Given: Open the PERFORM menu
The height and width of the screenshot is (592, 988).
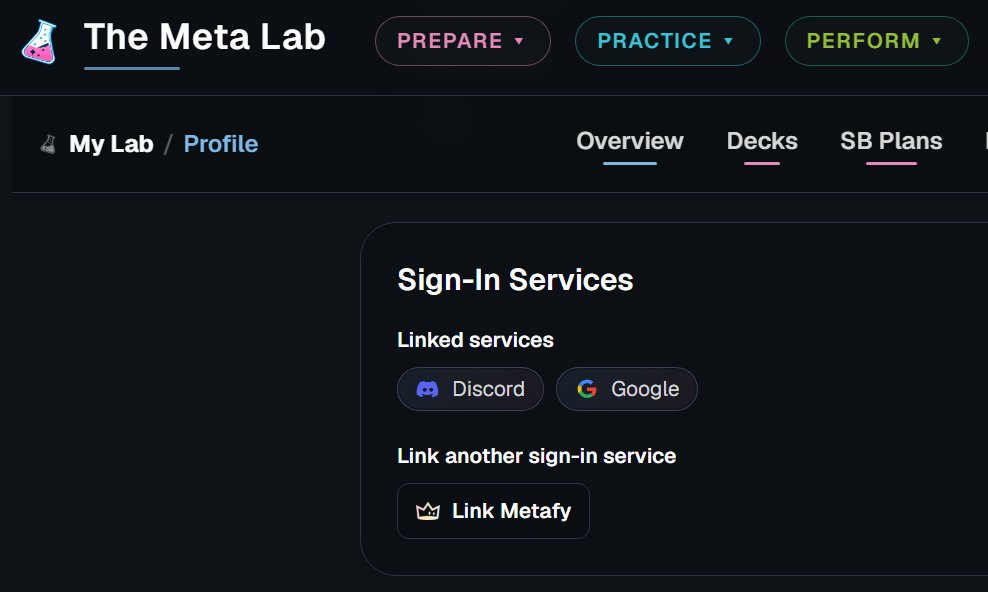Looking at the screenshot, I should 876,41.
